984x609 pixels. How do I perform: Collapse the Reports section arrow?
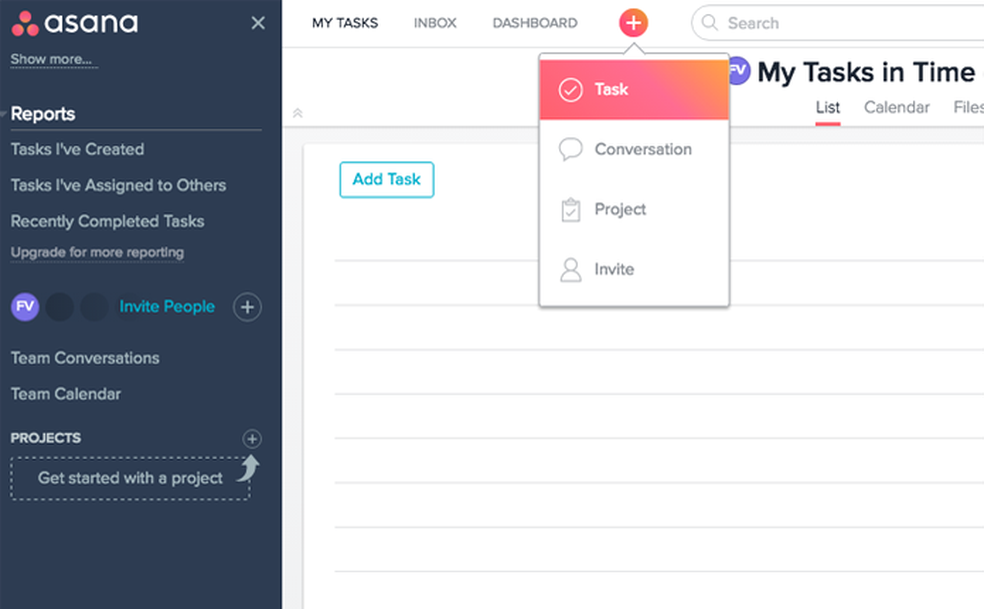click(x=4, y=114)
